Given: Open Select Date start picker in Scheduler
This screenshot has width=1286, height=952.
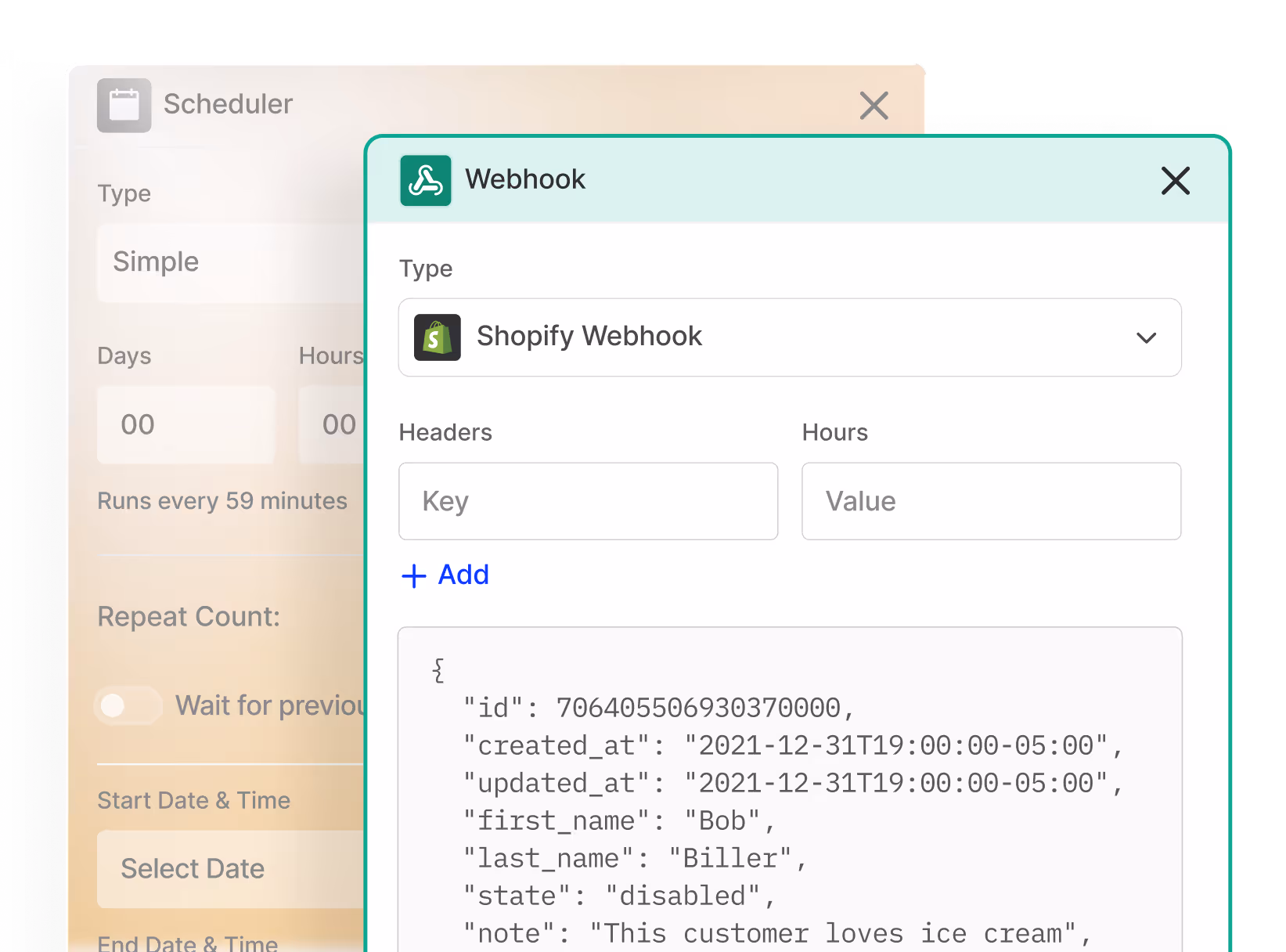Looking at the screenshot, I should pos(231,869).
